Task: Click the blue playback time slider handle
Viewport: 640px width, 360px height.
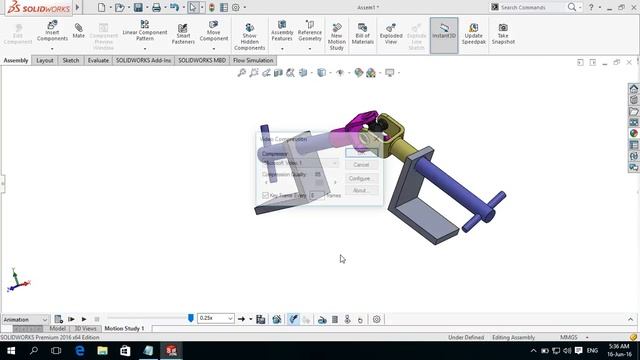Action: coord(191,318)
